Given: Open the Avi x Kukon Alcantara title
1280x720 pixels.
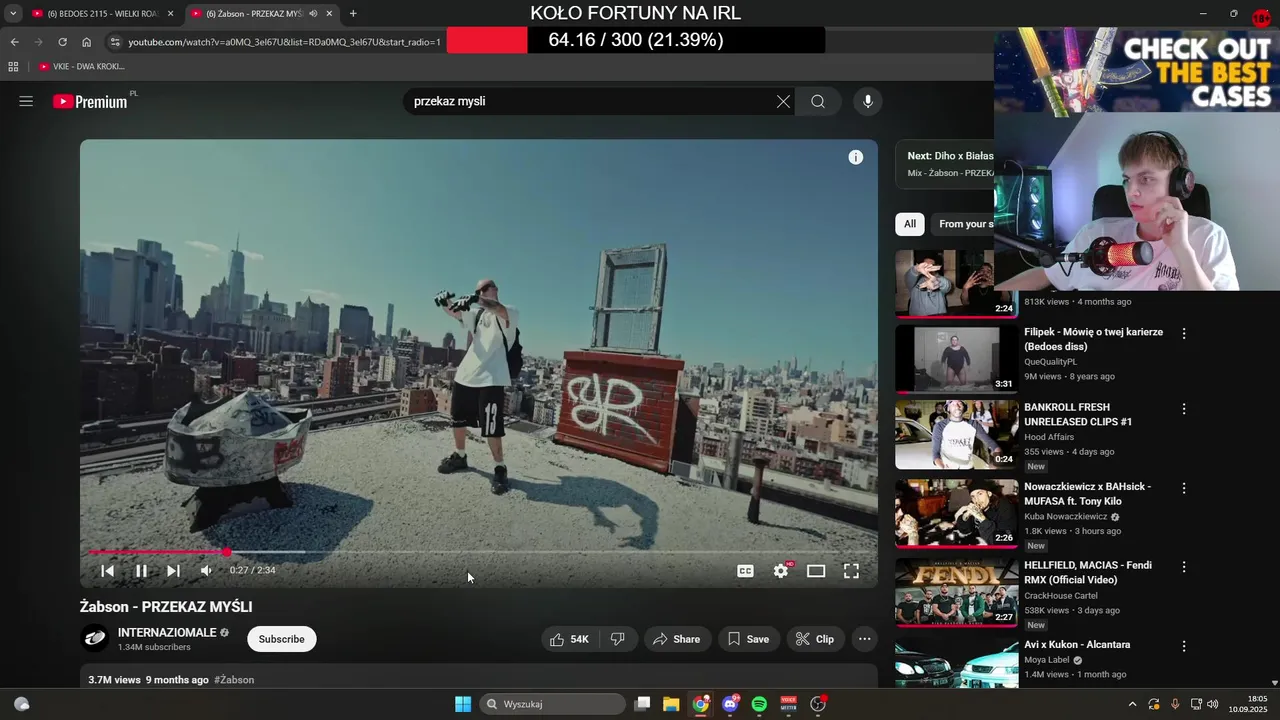Looking at the screenshot, I should click(1077, 645).
